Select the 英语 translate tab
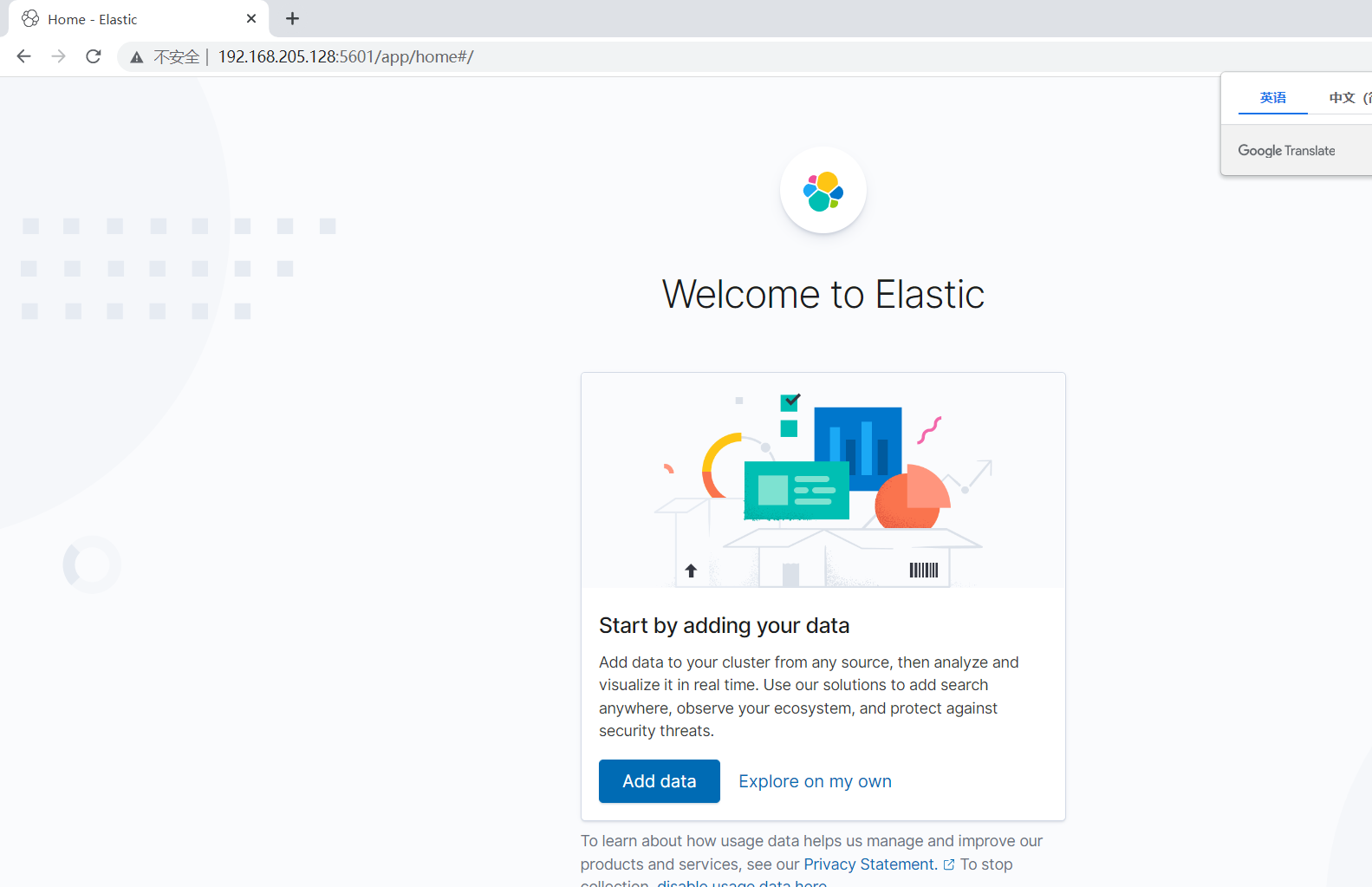 pyautogui.click(x=1273, y=98)
